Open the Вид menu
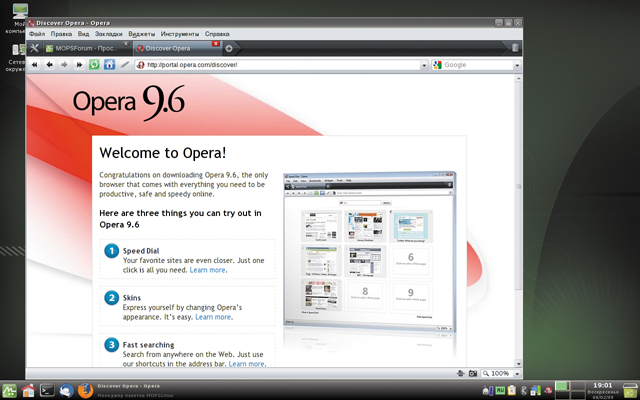 tap(83, 34)
